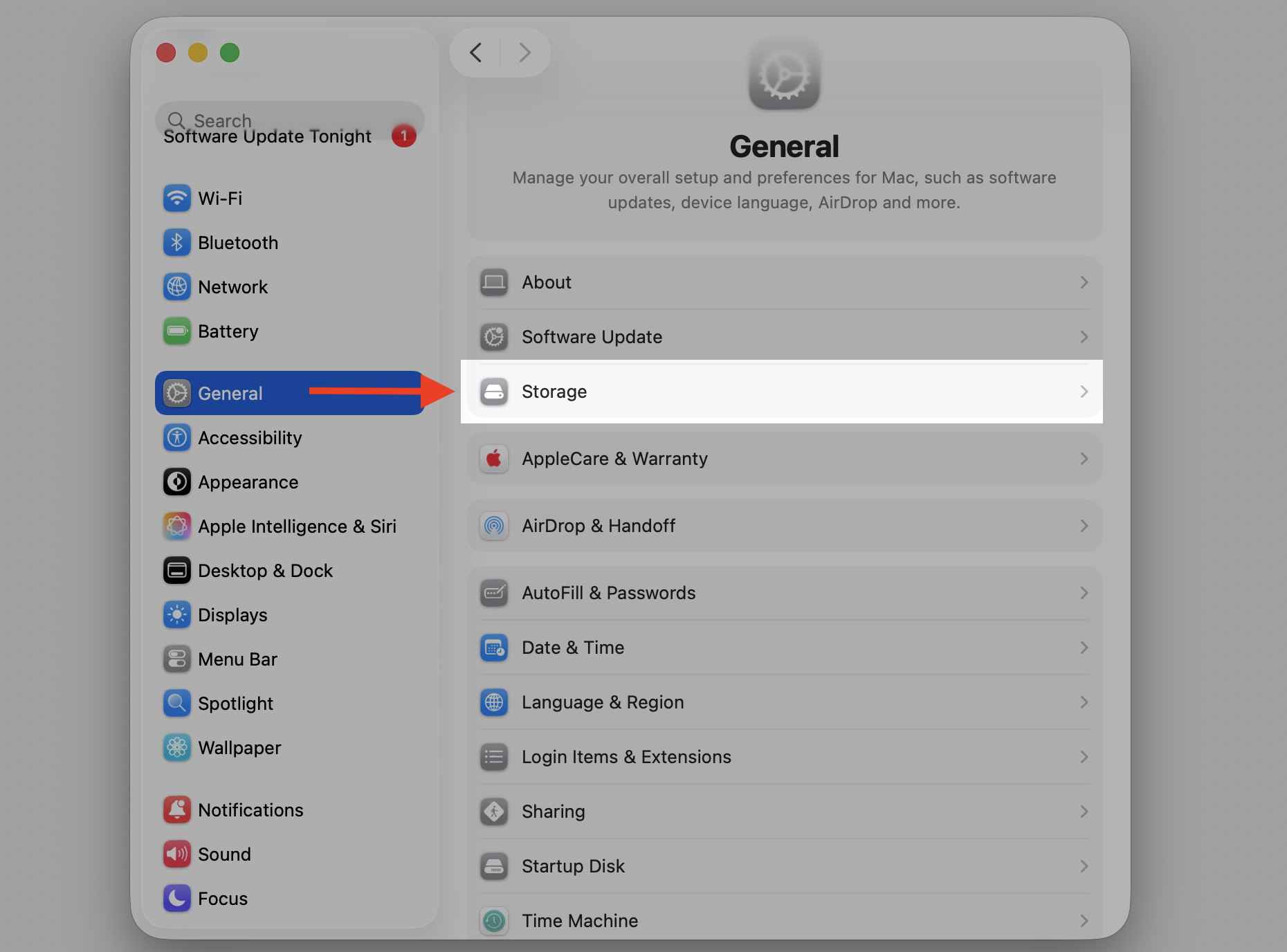Open Startup Disk via its chevron
Viewport: 1287px width, 952px height.
point(1084,866)
